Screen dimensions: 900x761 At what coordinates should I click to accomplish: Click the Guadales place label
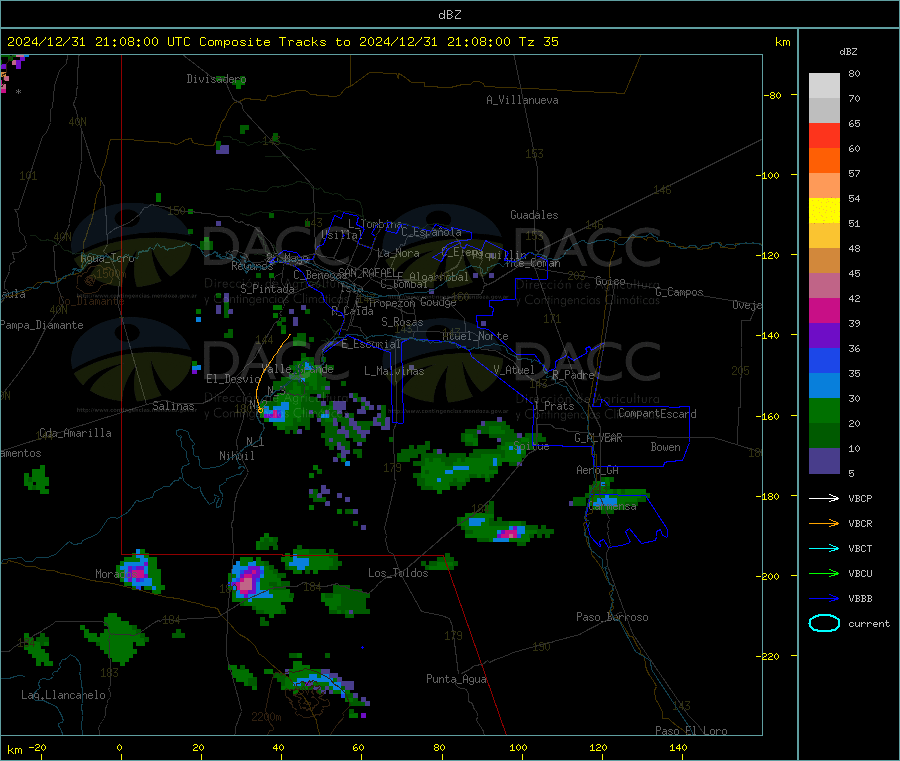tap(534, 215)
